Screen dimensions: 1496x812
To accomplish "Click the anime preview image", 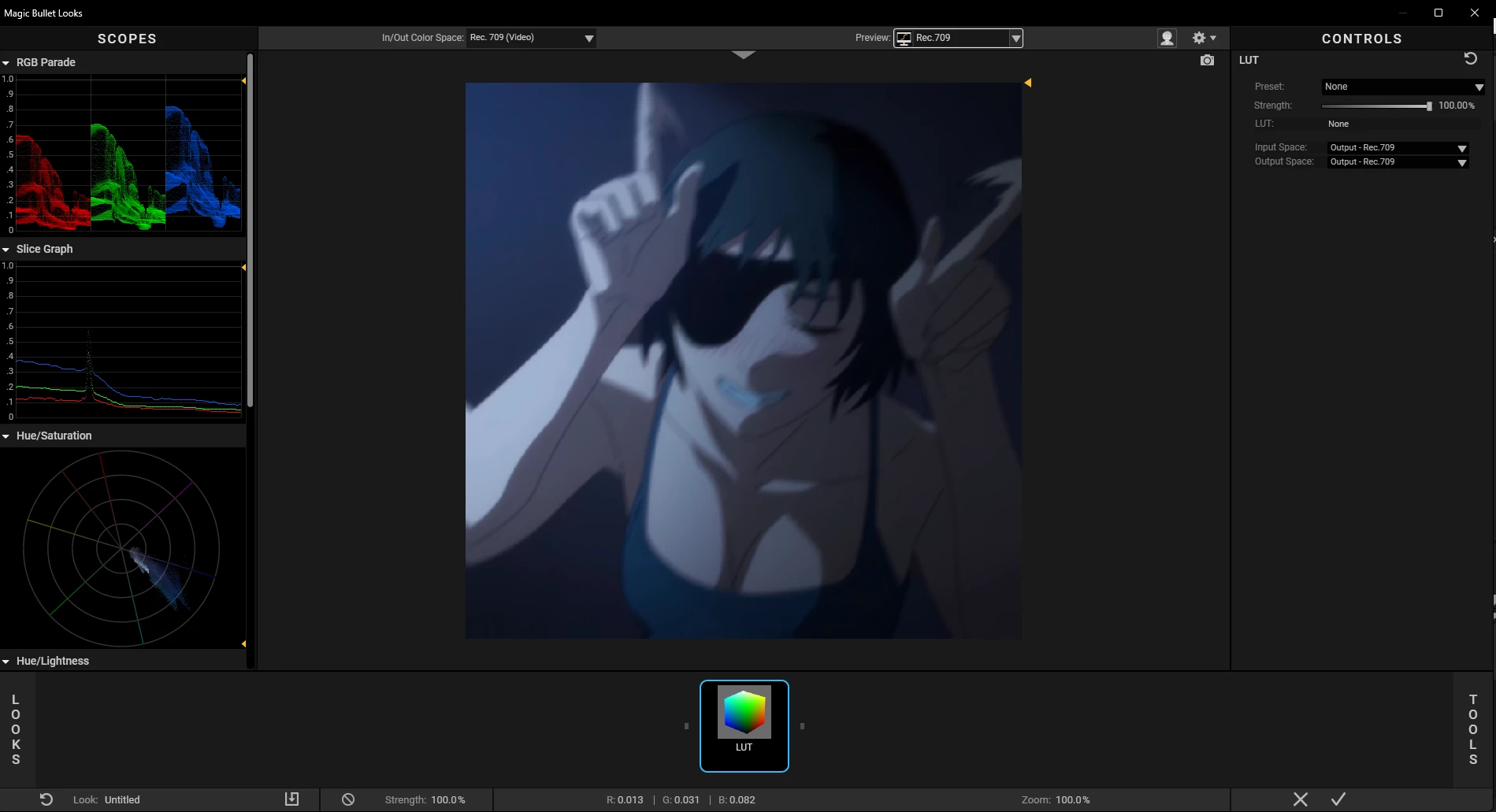I will (744, 361).
